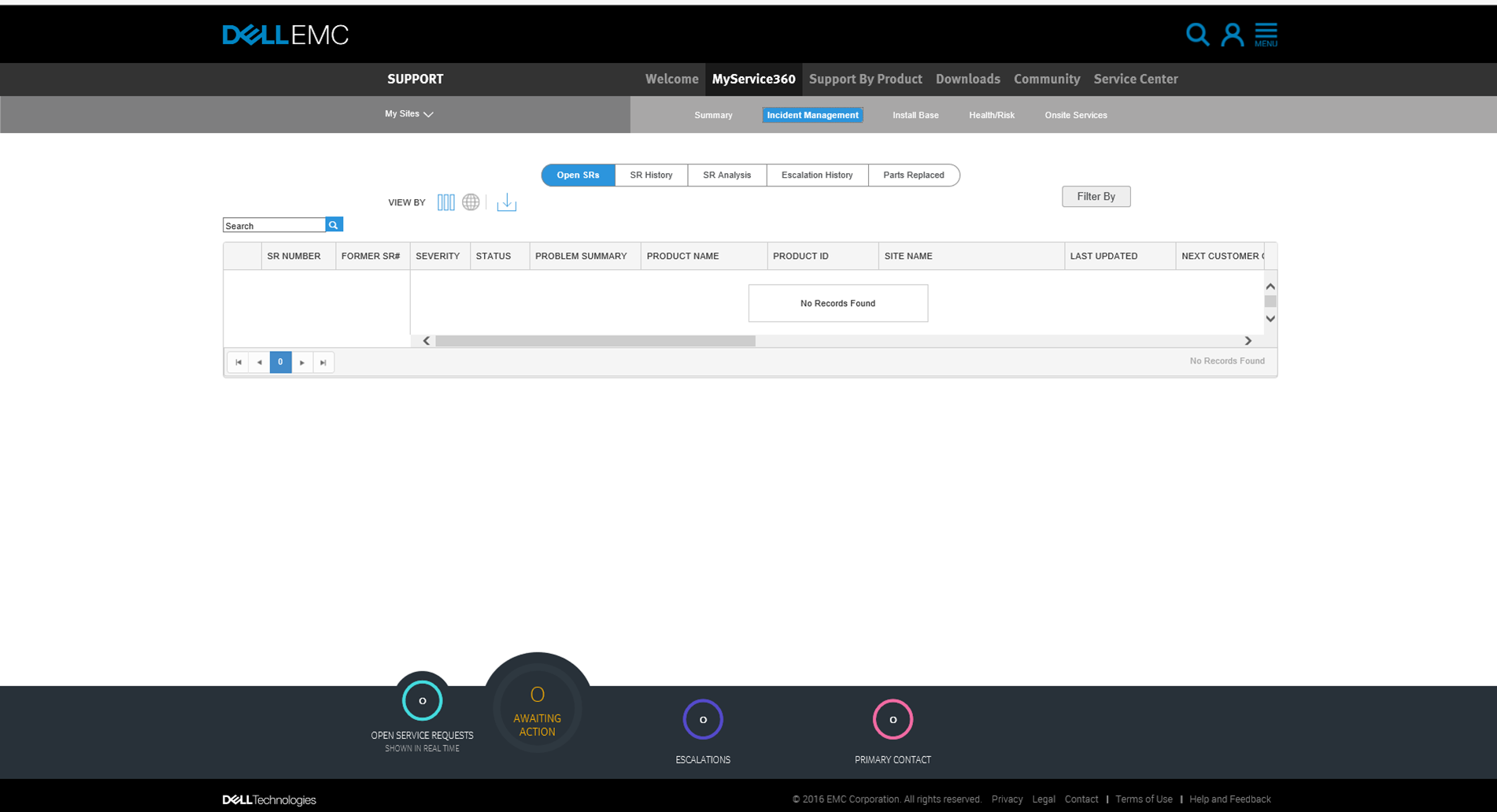Switch to the Summary sub-tab
This screenshot has width=1497, height=812.
pyautogui.click(x=713, y=115)
